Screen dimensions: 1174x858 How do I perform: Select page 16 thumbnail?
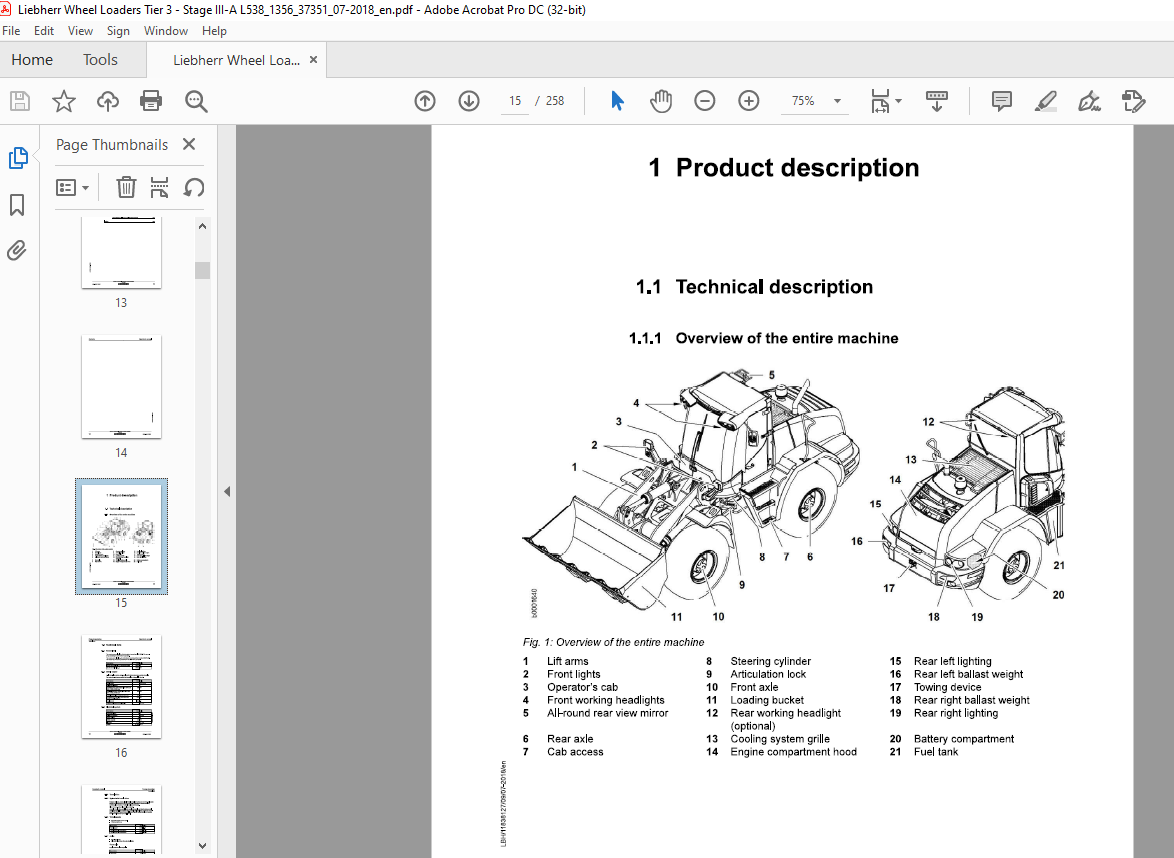tap(121, 687)
